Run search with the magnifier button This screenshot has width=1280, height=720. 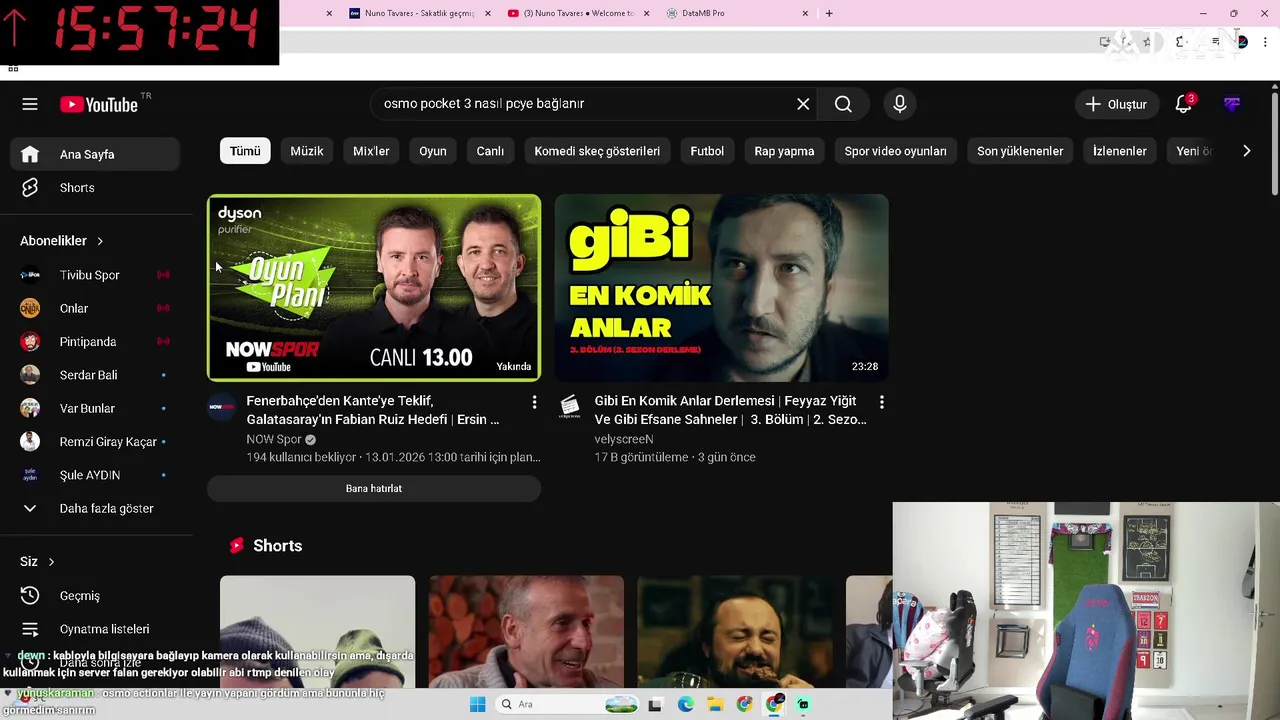point(843,104)
